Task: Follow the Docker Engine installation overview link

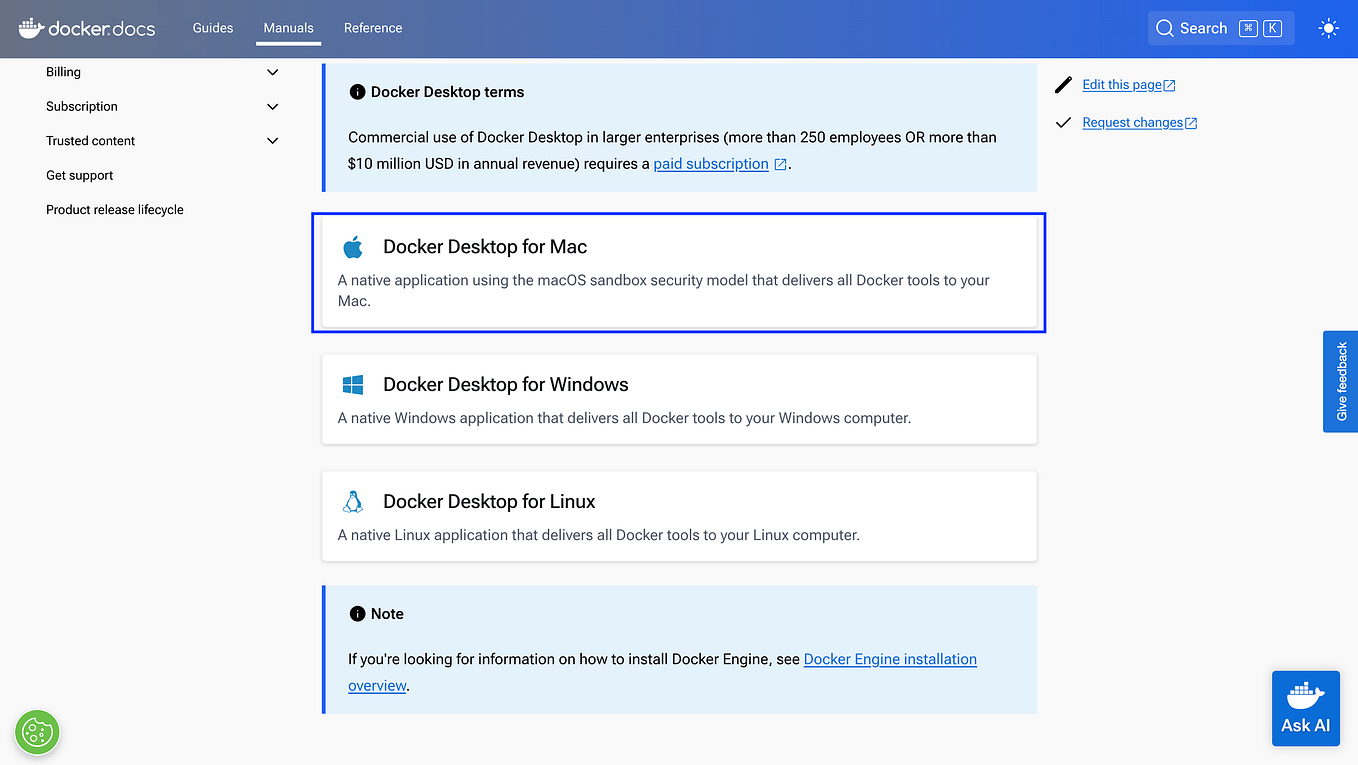Action: pyautogui.click(x=890, y=658)
